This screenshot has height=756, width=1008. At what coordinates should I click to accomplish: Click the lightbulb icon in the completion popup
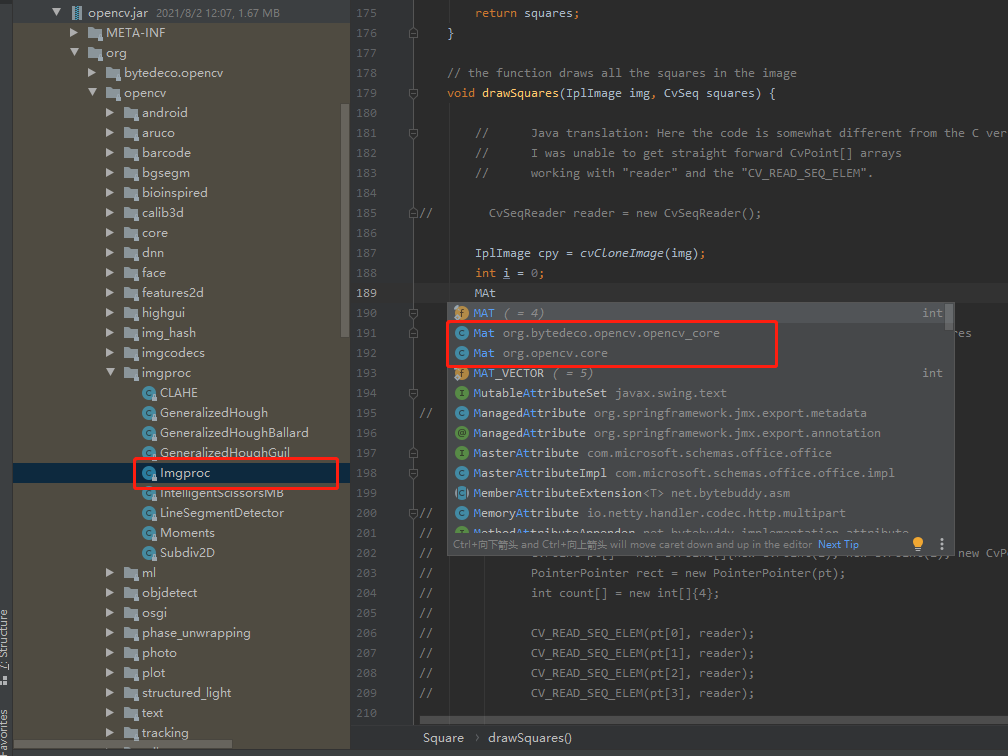(917, 543)
